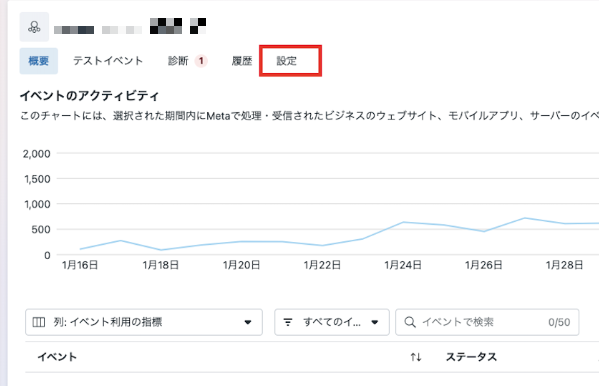
Task: Click the dataset pixel icon beside the name
Action: click(x=34, y=27)
